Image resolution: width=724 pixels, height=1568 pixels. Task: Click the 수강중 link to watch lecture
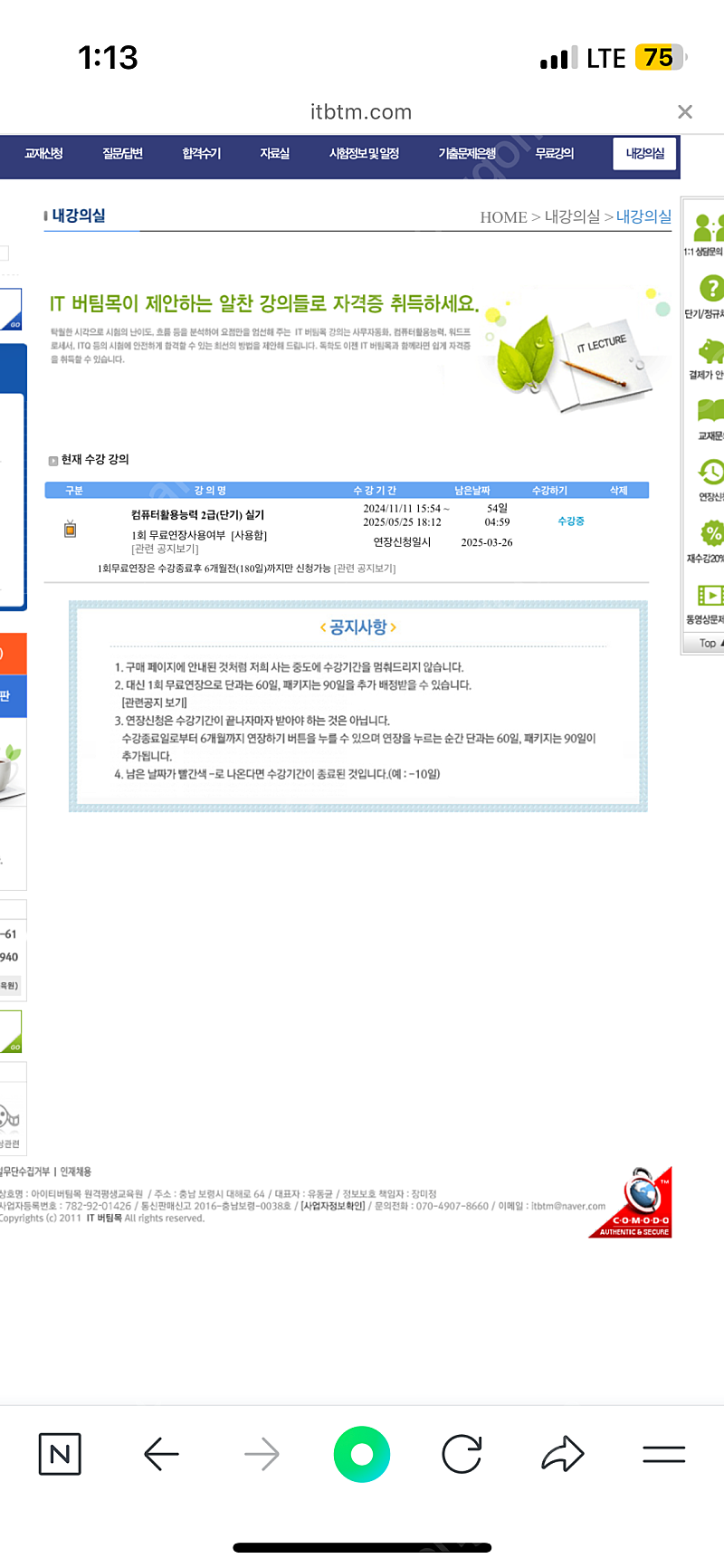click(571, 521)
